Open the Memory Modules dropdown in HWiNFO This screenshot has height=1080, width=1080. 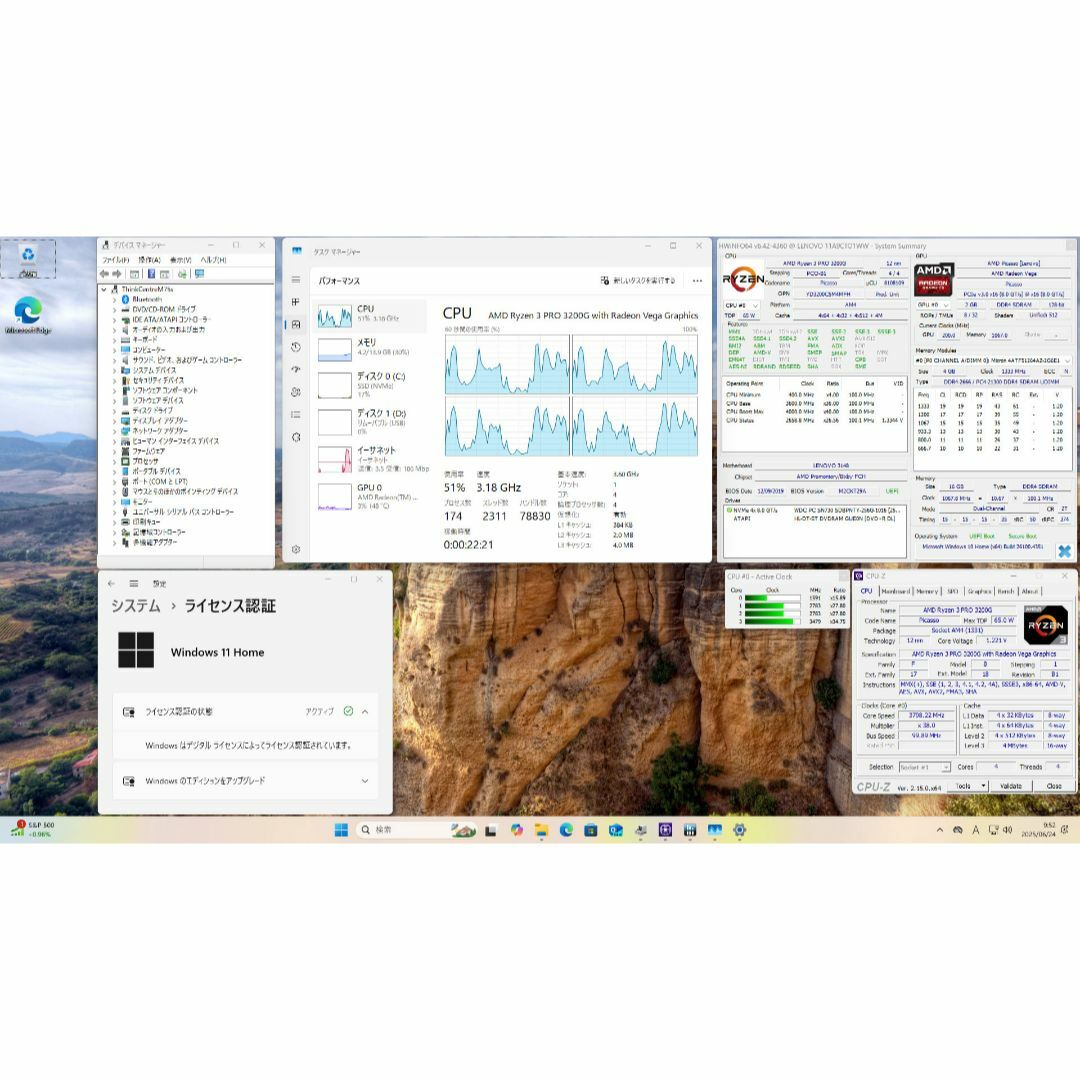point(993,360)
